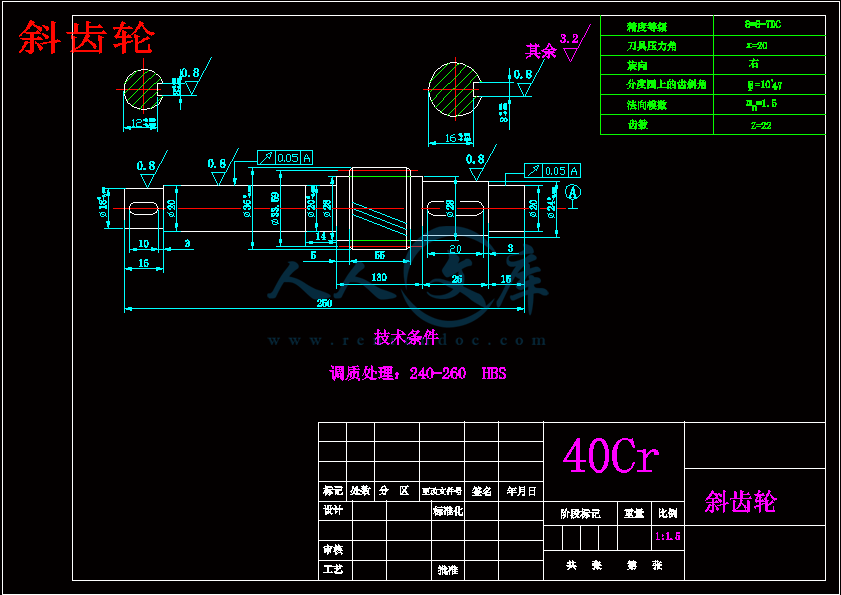The width and height of the screenshot is (841, 595).
Task: Click the circled datum A symbol
Action: tap(573, 192)
